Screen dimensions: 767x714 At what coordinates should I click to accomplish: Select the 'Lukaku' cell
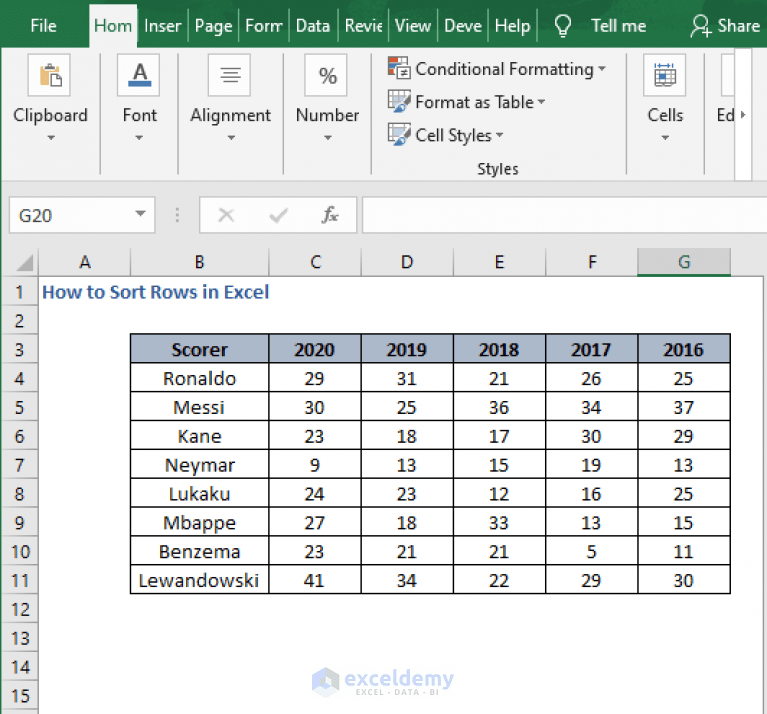click(200, 493)
